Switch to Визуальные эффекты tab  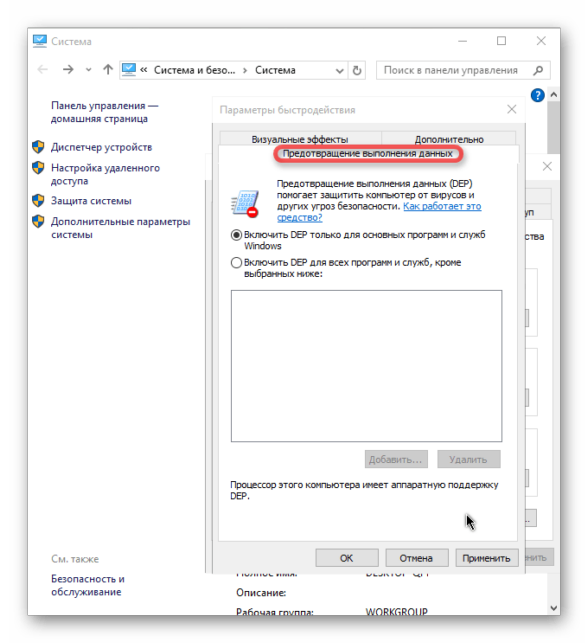click(300, 139)
